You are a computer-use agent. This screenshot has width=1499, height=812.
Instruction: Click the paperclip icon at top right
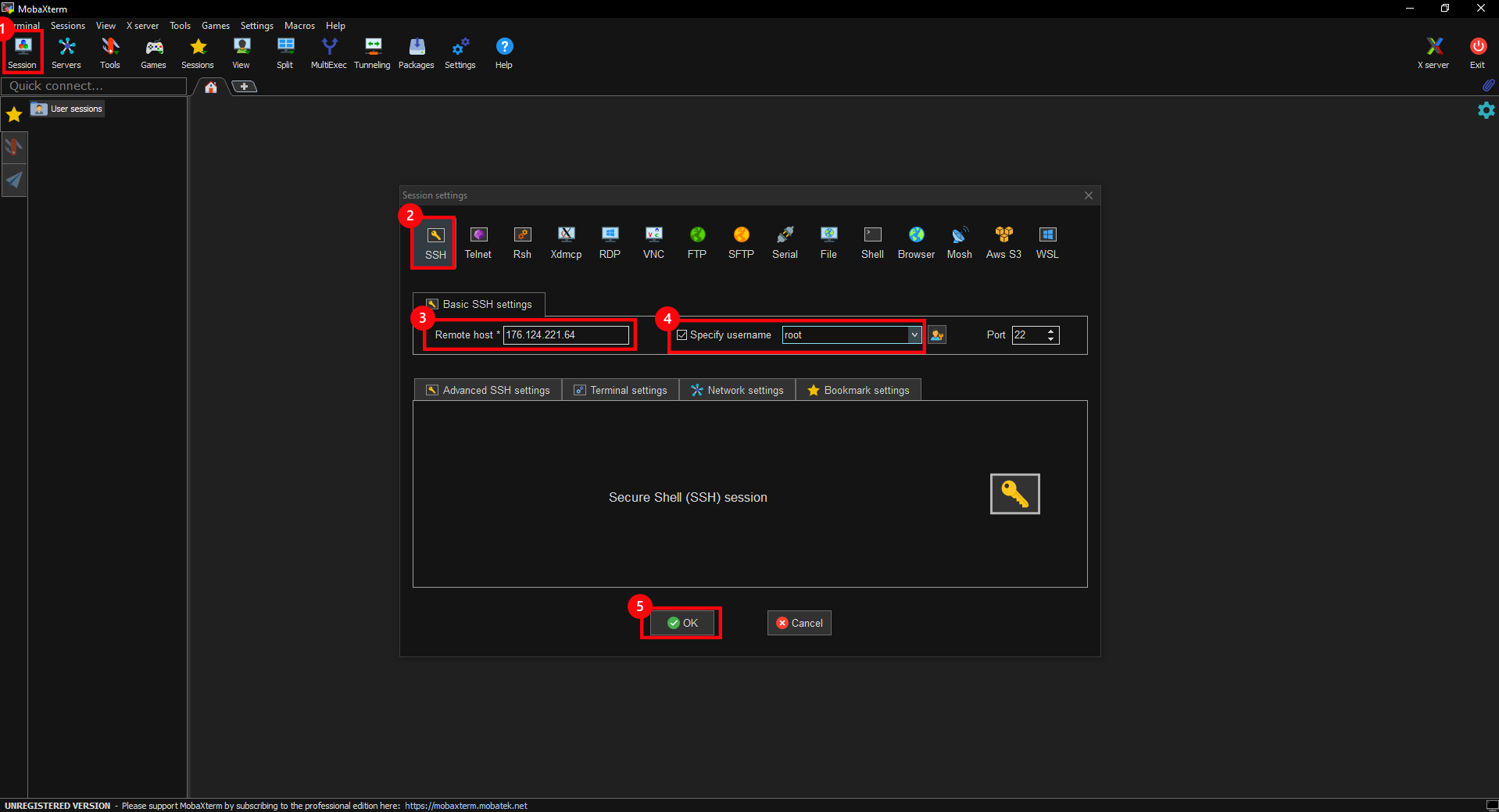pos(1488,84)
